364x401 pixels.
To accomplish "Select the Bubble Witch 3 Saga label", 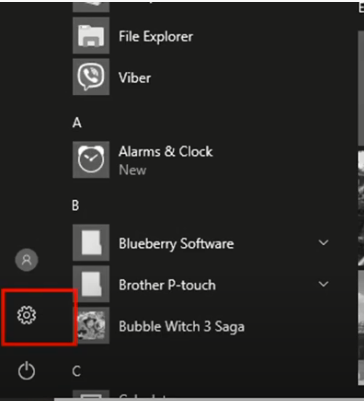I will coord(182,326).
